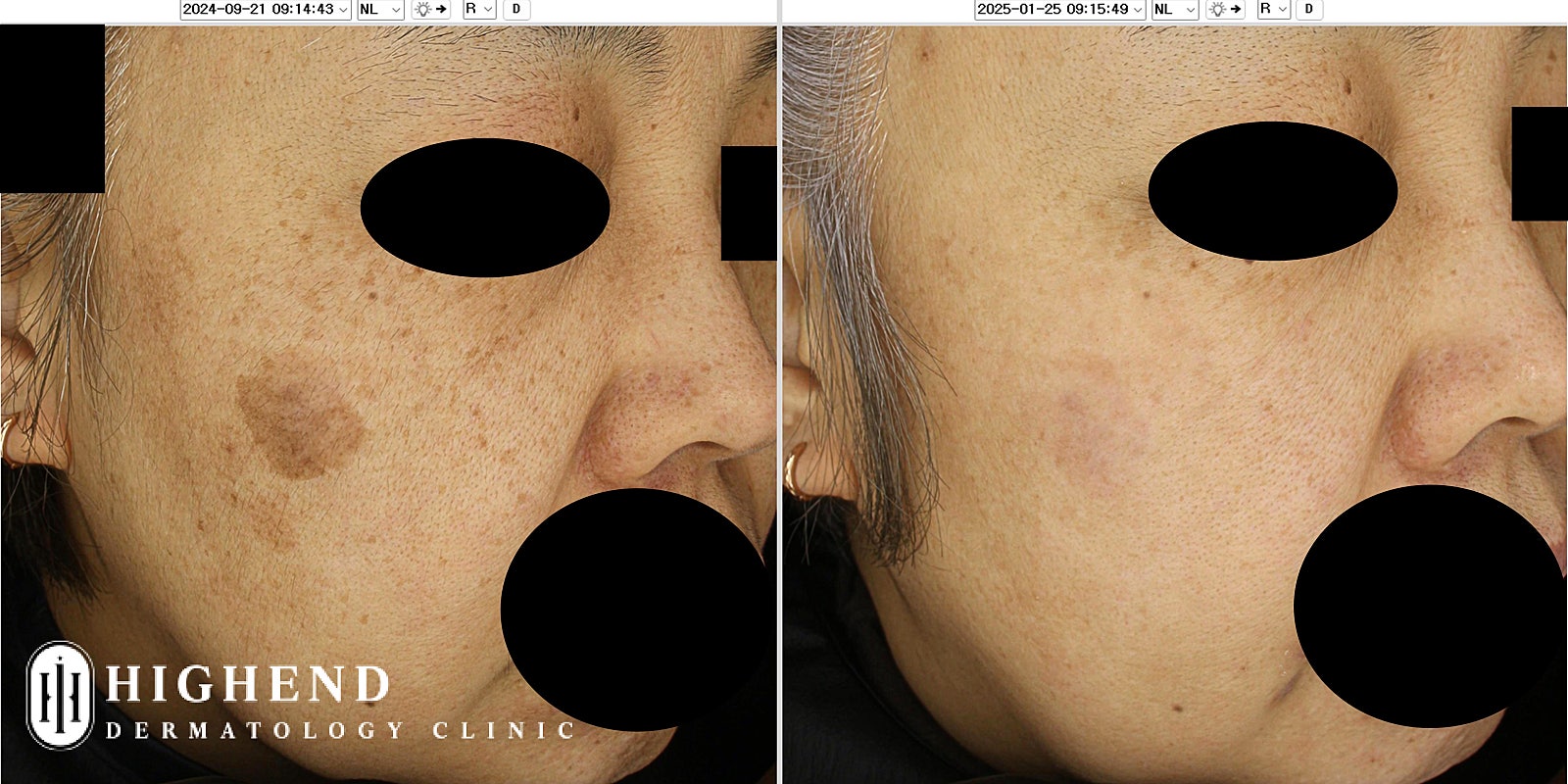The image size is (1568, 784).
Task: Click the vertical divider between the two photos
Action: (779, 392)
